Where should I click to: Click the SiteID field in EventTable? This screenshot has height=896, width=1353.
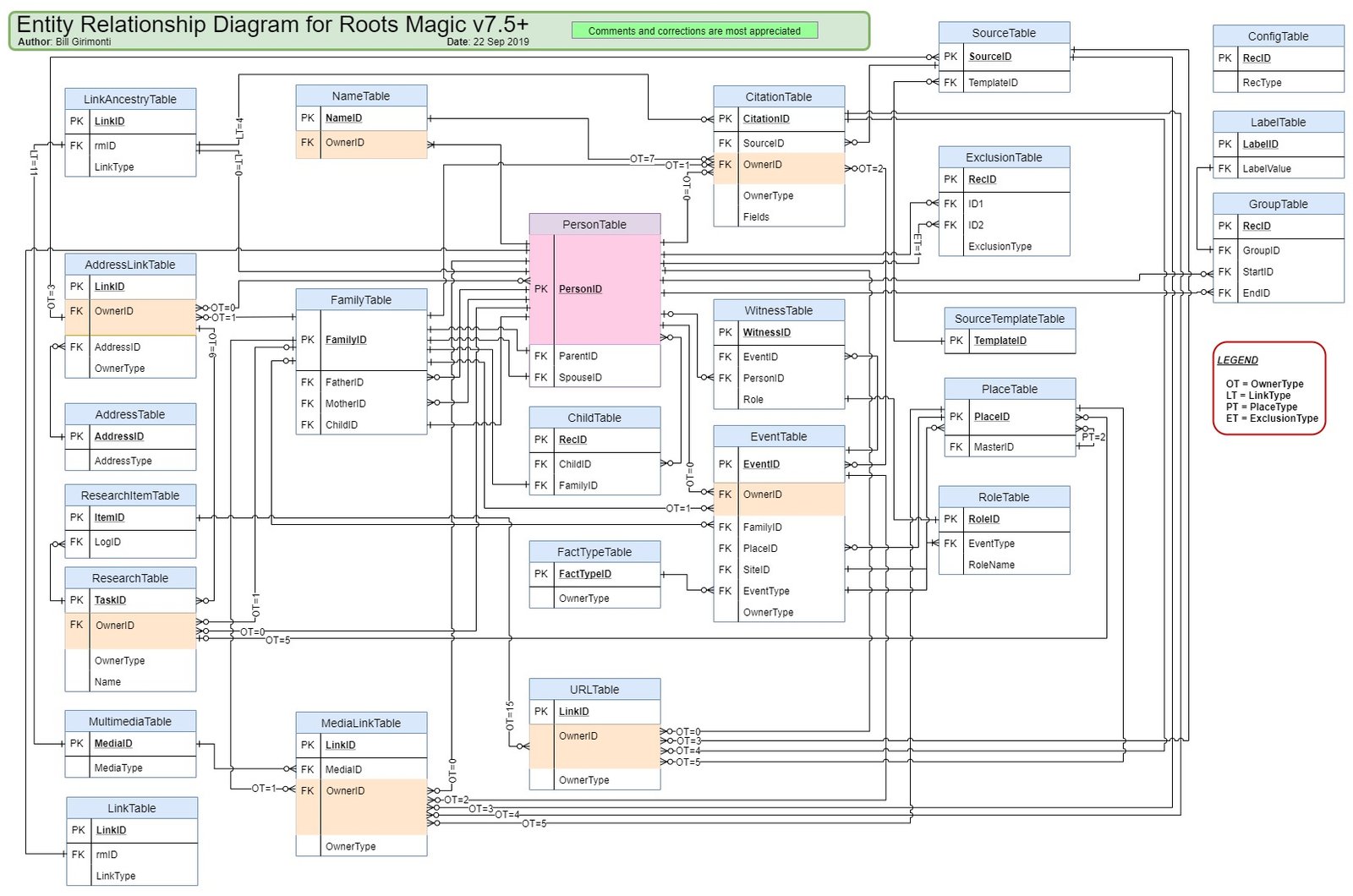pos(756,571)
